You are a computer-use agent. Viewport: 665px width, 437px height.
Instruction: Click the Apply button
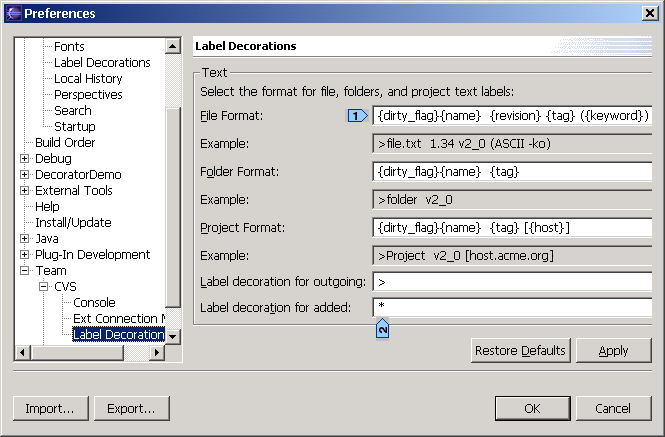tap(613, 350)
